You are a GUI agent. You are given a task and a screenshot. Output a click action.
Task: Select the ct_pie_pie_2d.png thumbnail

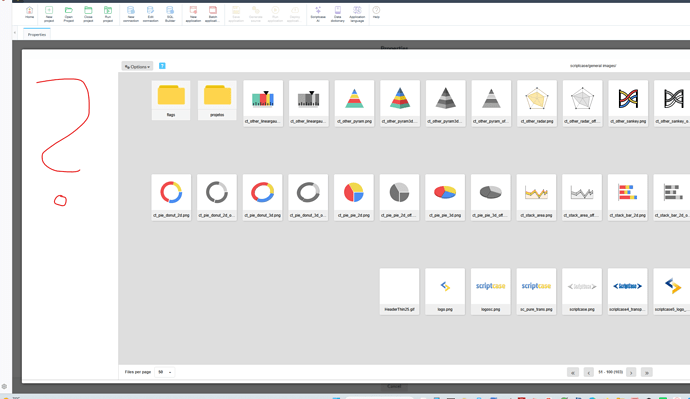coord(354,198)
